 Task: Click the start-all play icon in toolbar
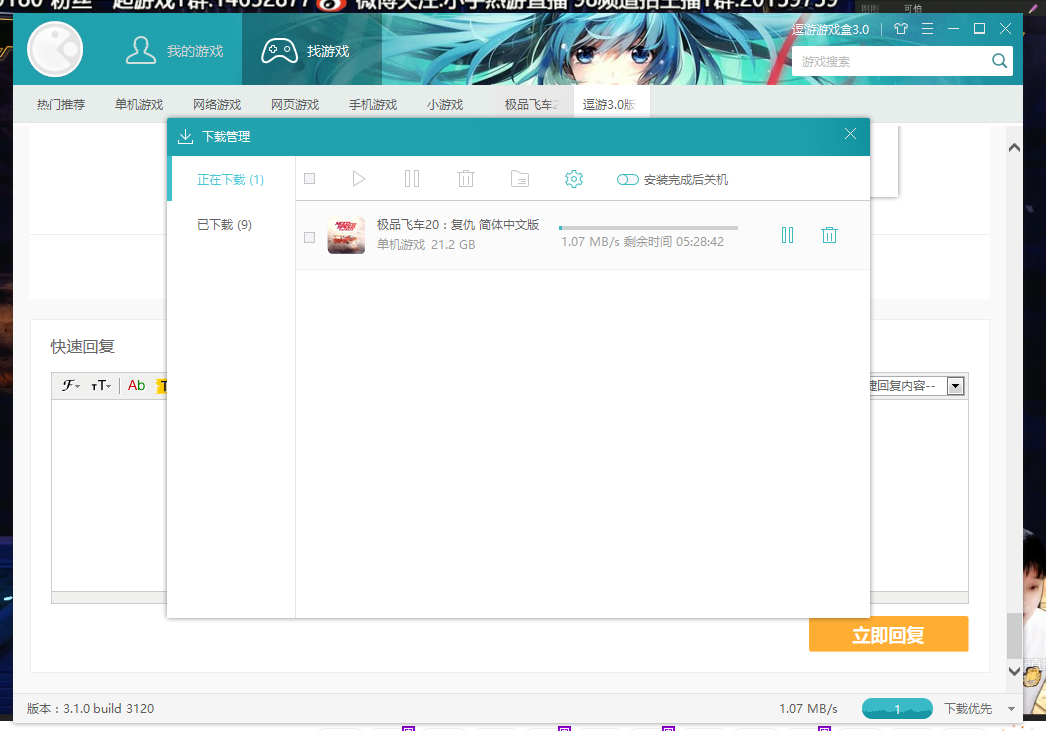tap(358, 179)
